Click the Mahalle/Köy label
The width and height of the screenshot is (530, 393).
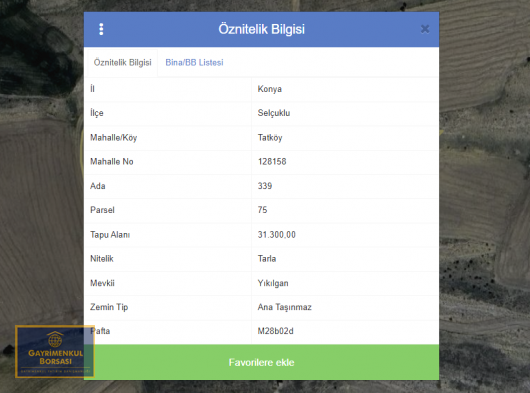coord(113,138)
